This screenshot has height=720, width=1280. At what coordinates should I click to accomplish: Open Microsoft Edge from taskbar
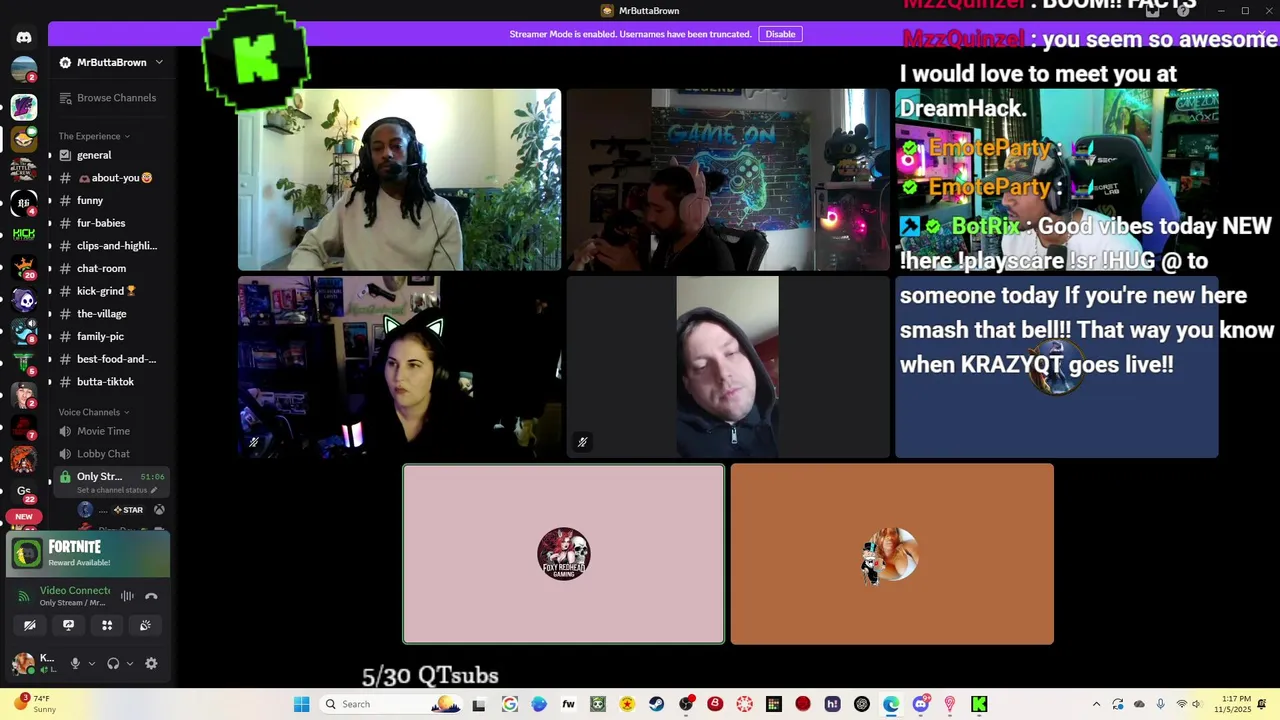[x=891, y=704]
